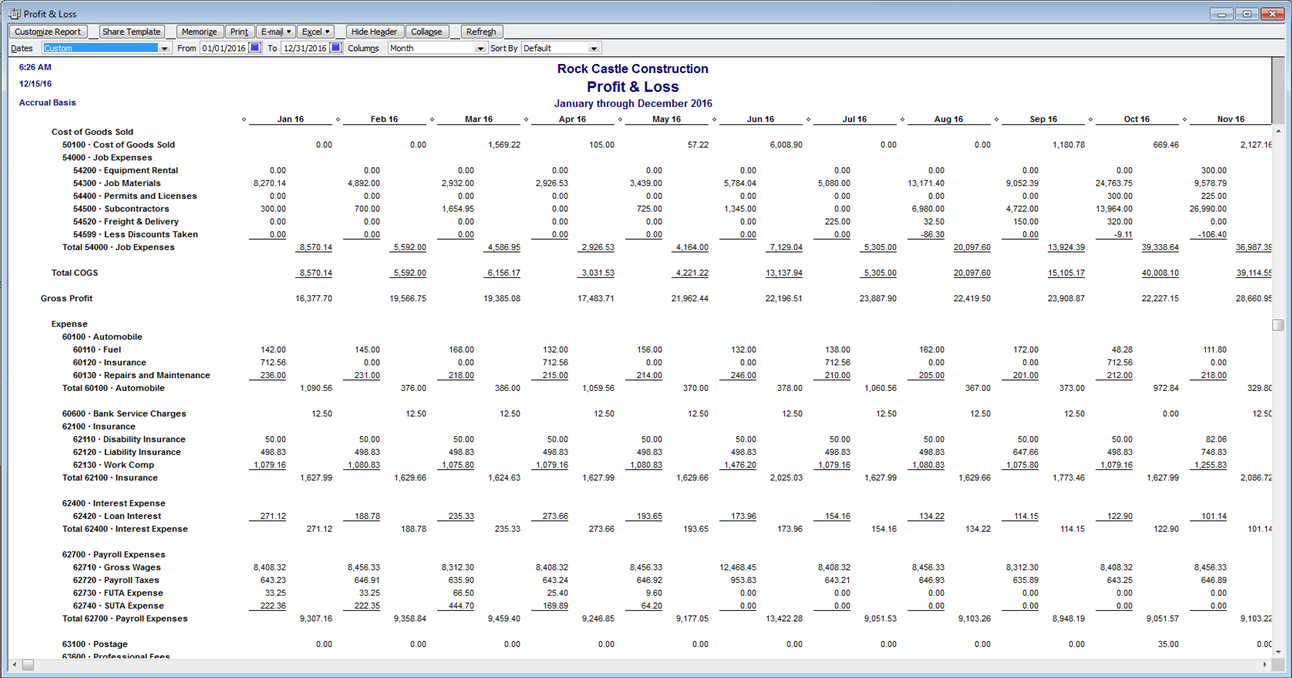Viewport: 1292px width, 678px height.
Task: Select row 54200 · Equipment Rental
Action: tap(125, 171)
